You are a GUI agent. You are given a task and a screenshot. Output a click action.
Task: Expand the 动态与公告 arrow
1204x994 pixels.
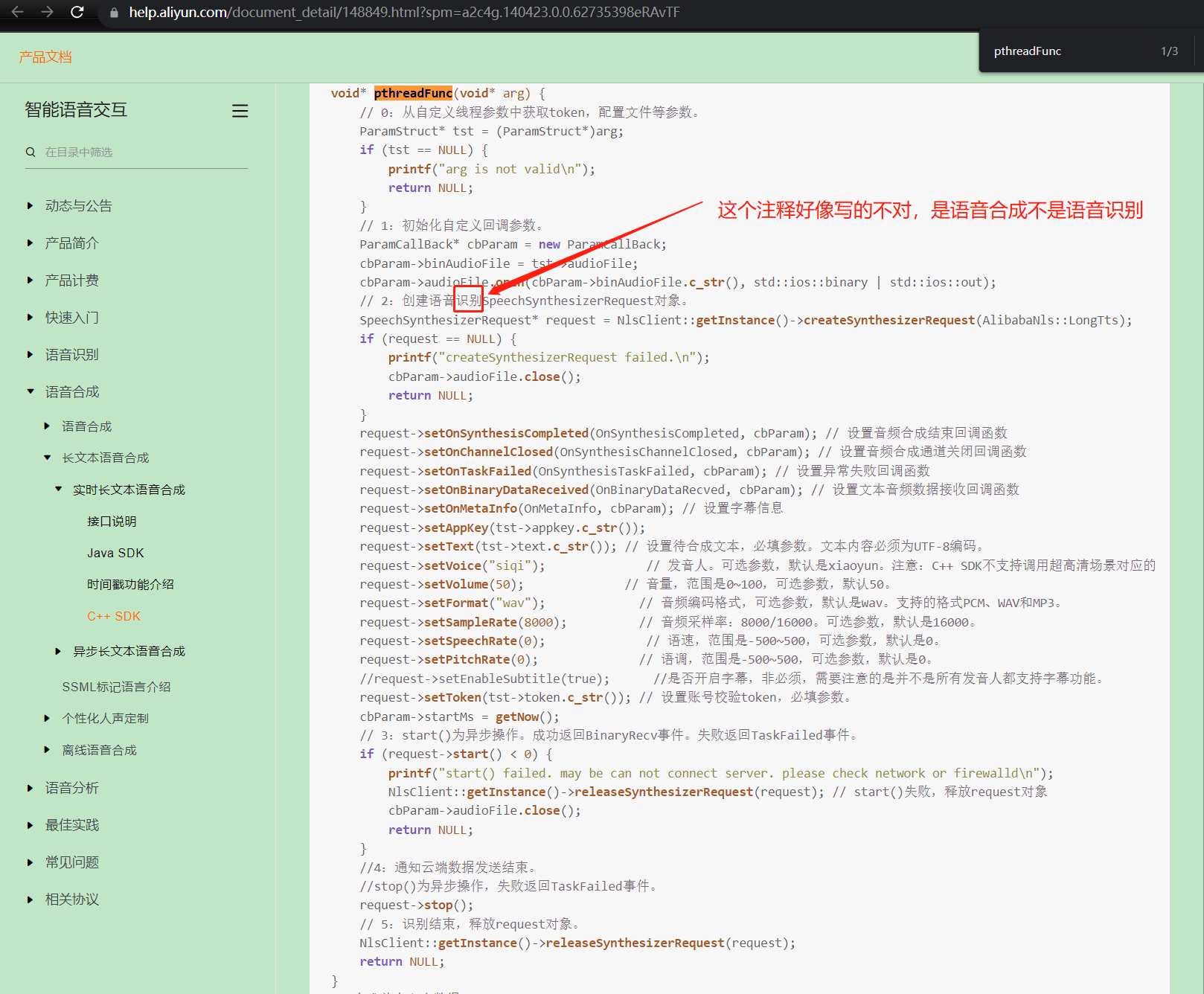[x=30, y=205]
